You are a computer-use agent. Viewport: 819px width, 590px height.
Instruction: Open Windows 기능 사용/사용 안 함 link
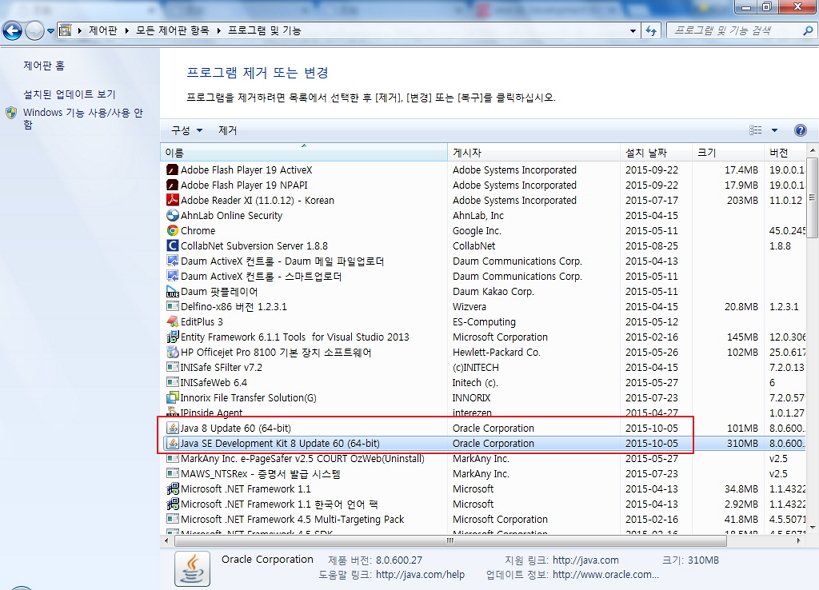83,119
